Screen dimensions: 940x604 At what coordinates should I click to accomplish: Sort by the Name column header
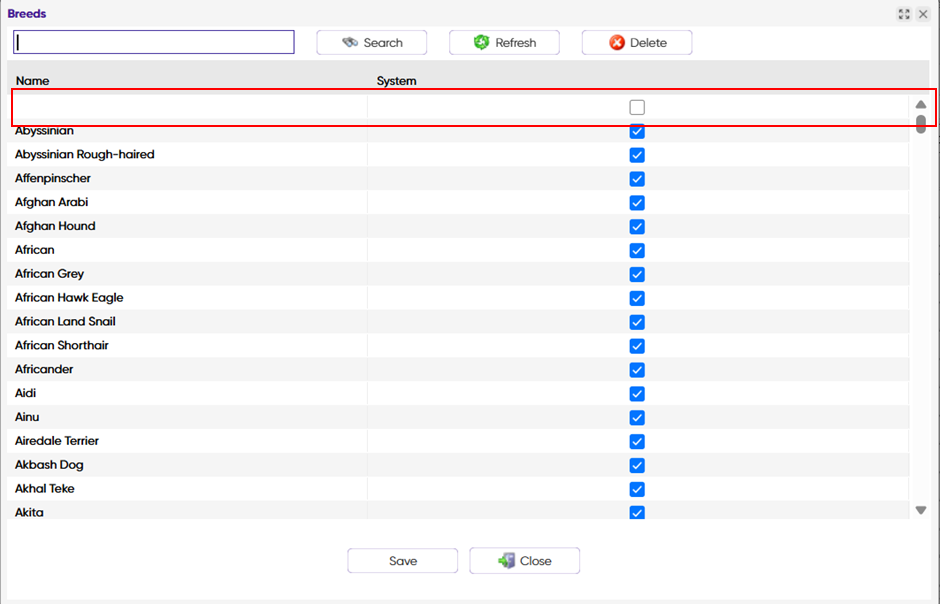[32, 81]
